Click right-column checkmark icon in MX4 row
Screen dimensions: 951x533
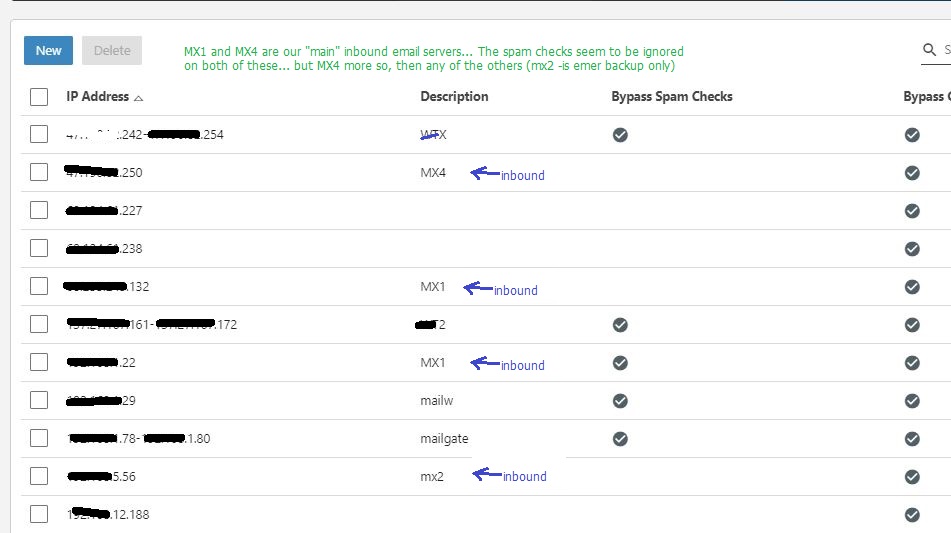point(912,172)
